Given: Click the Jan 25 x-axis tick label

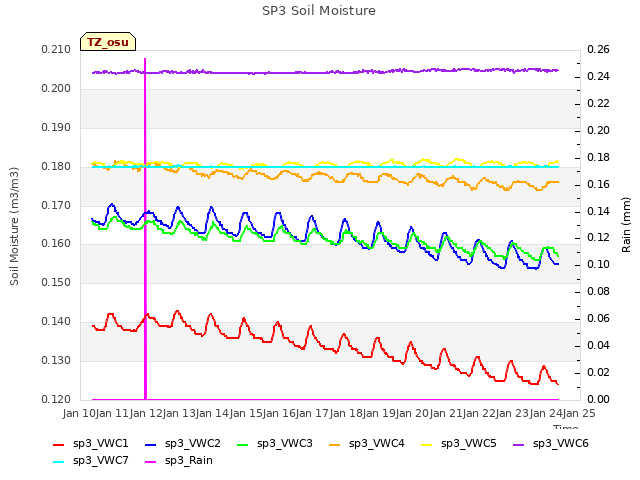Looking at the screenshot, I should (579, 413).
